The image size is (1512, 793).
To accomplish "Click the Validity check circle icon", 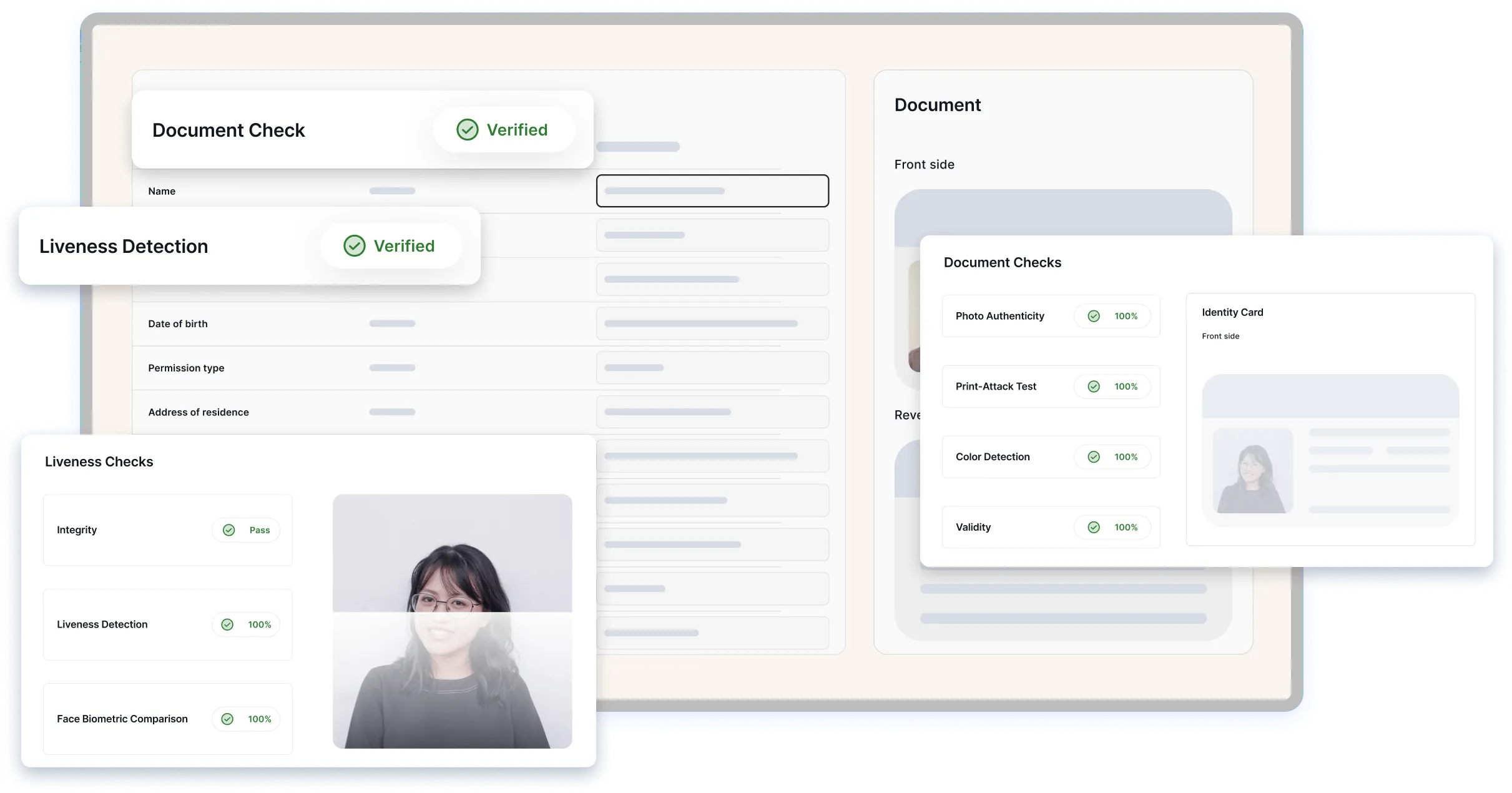I will 1094,527.
